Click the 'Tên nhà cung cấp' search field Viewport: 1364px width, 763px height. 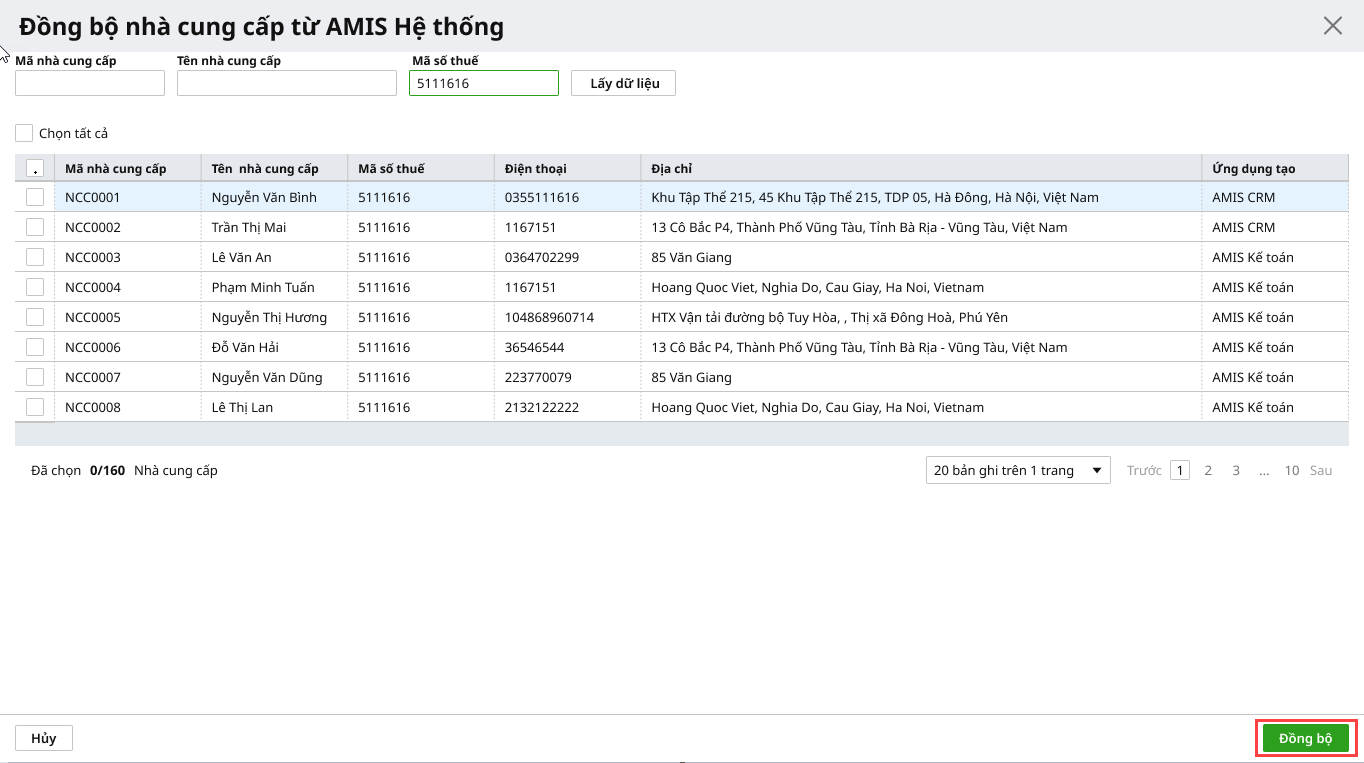click(286, 83)
